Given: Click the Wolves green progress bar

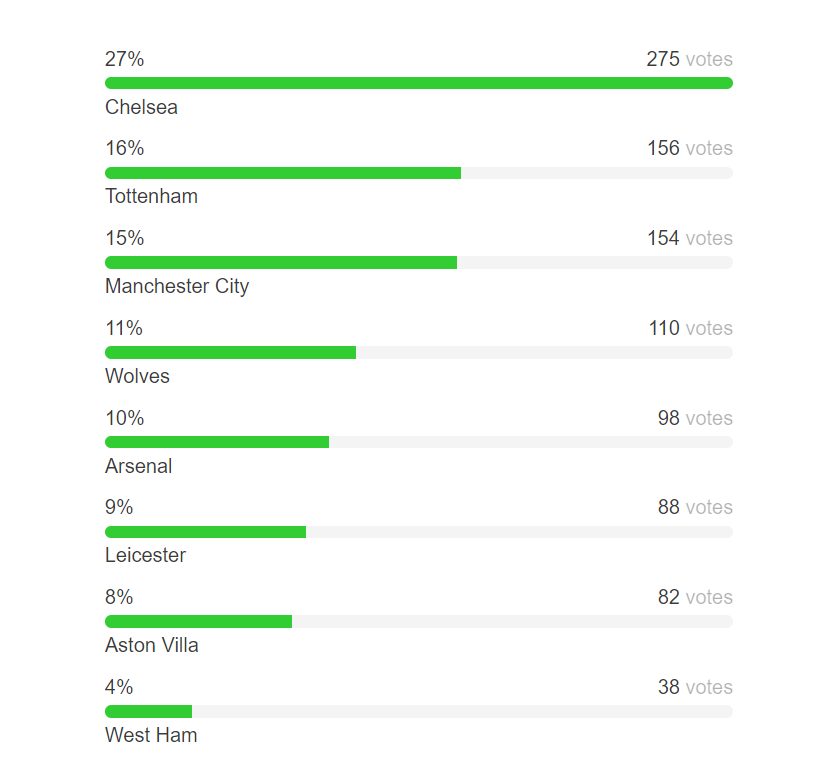Looking at the screenshot, I should point(230,353).
